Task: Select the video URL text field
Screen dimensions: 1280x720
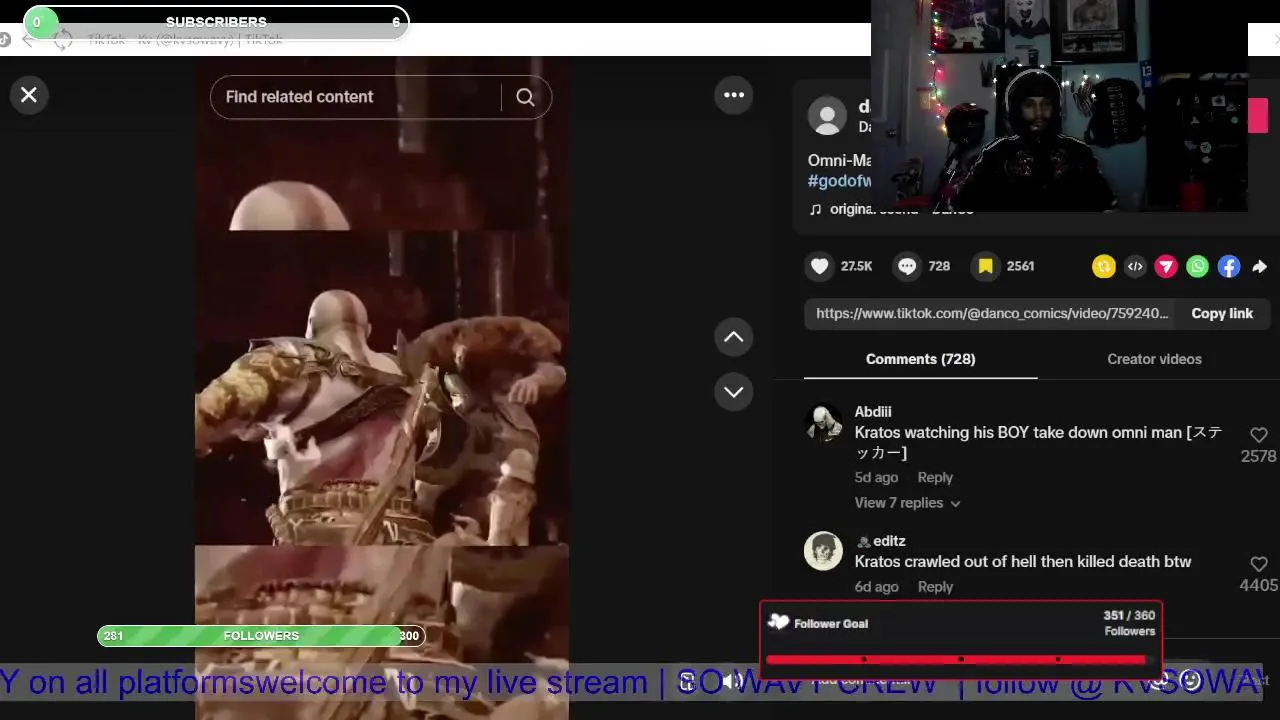Action: point(991,313)
